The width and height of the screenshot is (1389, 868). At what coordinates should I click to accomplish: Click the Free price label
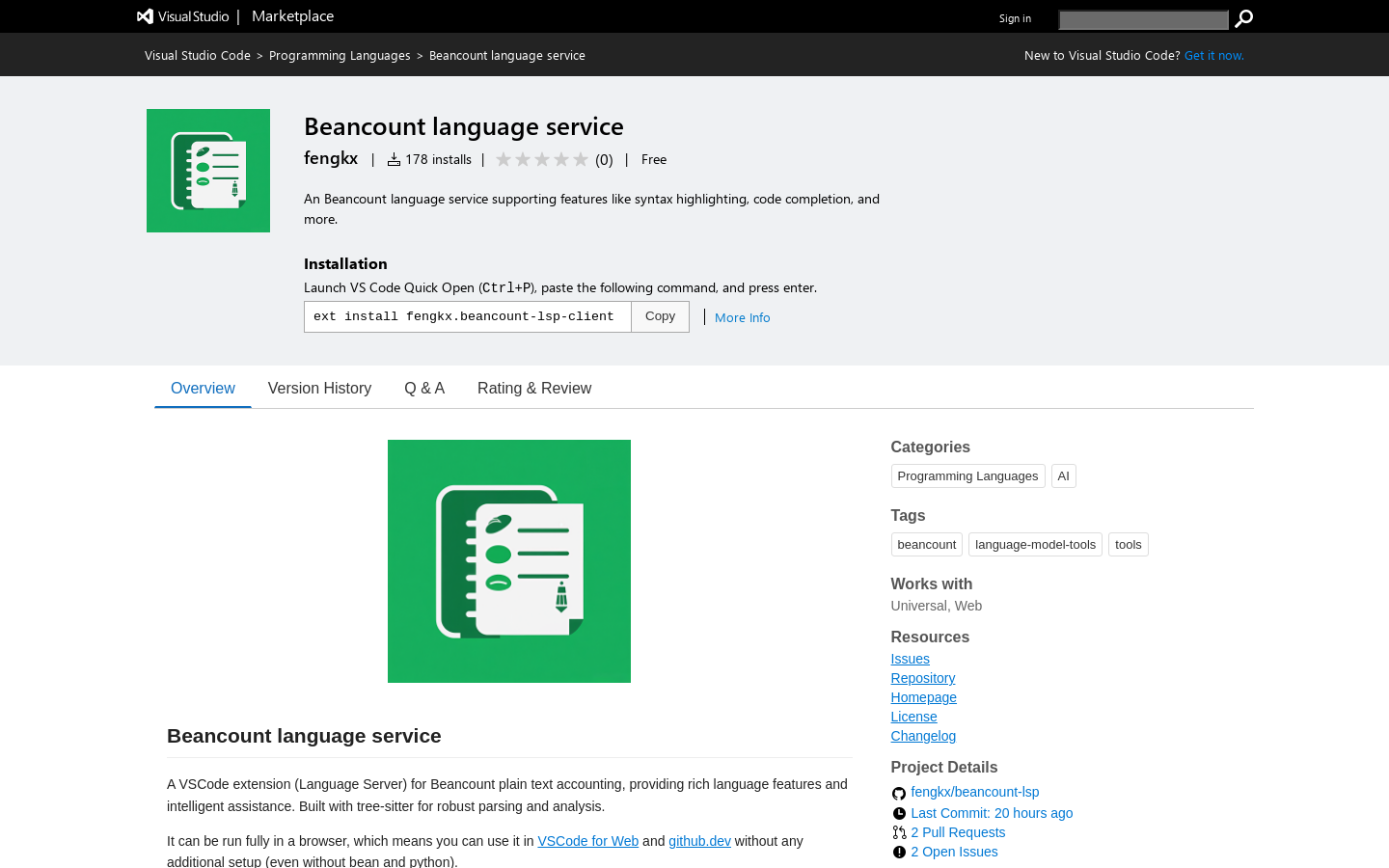(x=654, y=160)
